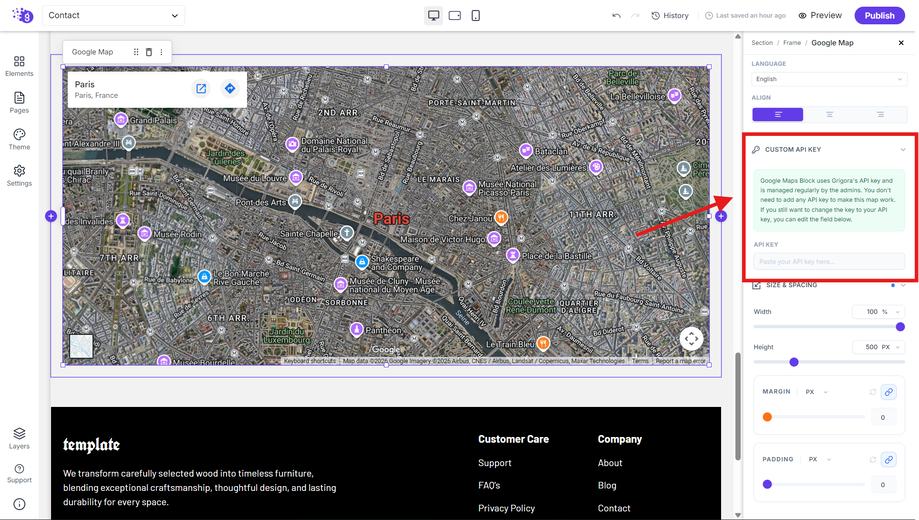The image size is (919, 520).
Task: Go to Frame in breadcrumb
Action: point(792,43)
